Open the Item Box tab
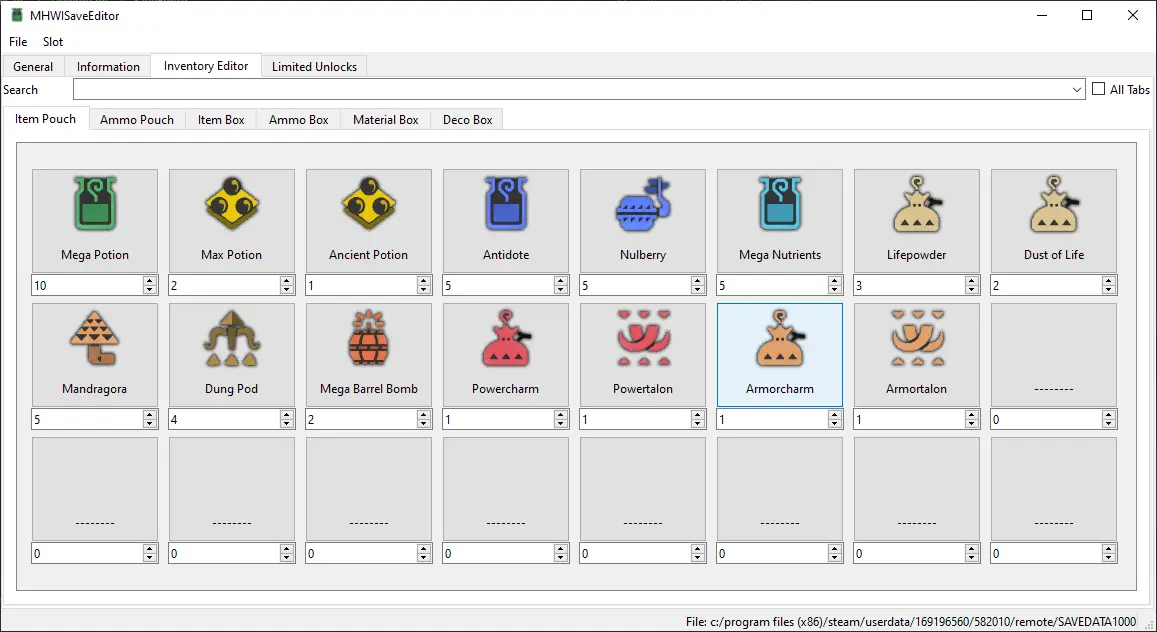The image size is (1157, 632). coord(221,119)
